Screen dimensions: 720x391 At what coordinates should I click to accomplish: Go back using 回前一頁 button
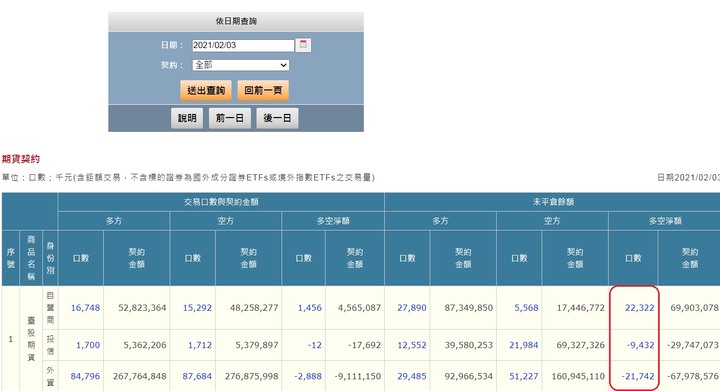[x=263, y=90]
